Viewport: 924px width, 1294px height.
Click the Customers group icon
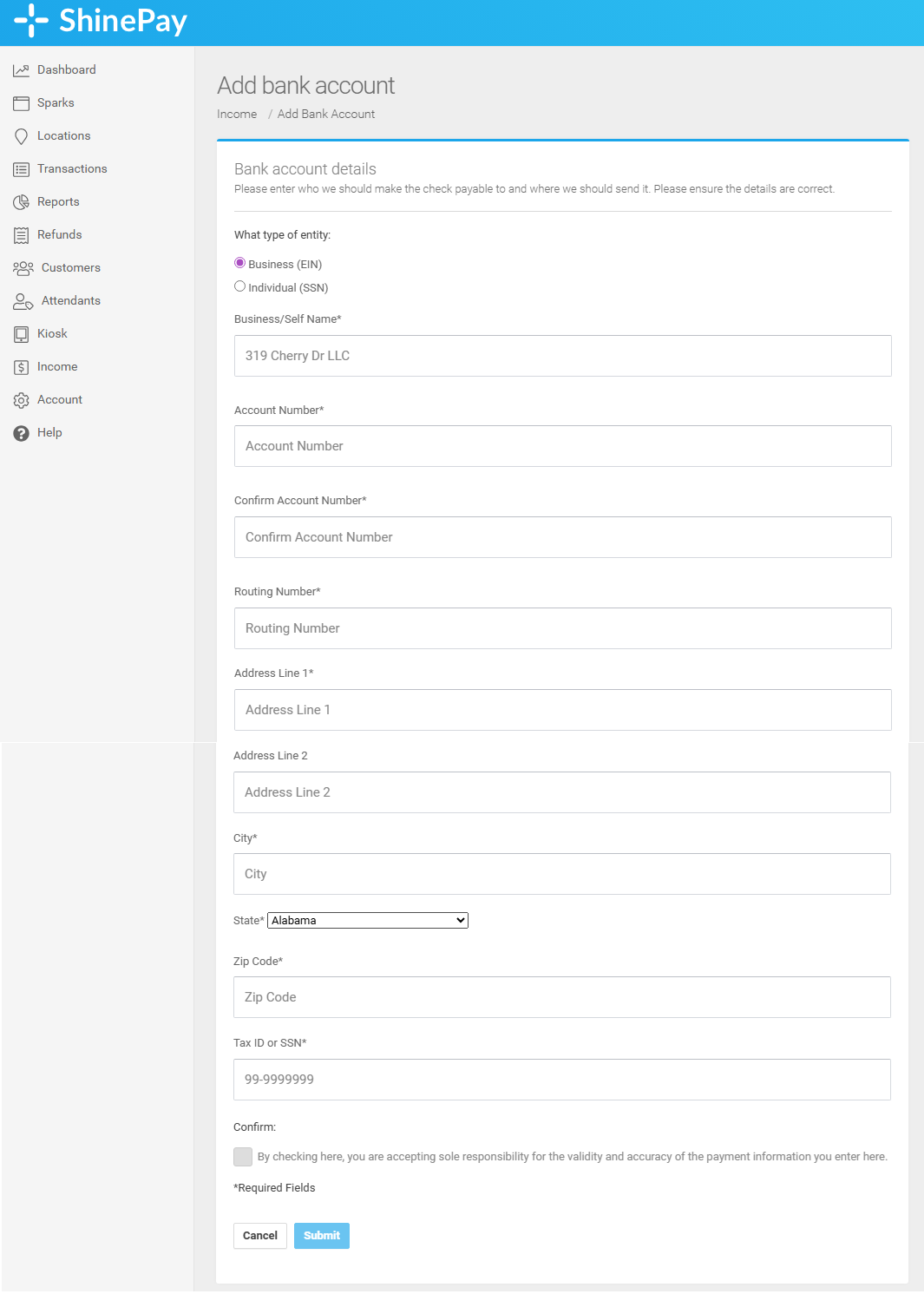point(23,268)
